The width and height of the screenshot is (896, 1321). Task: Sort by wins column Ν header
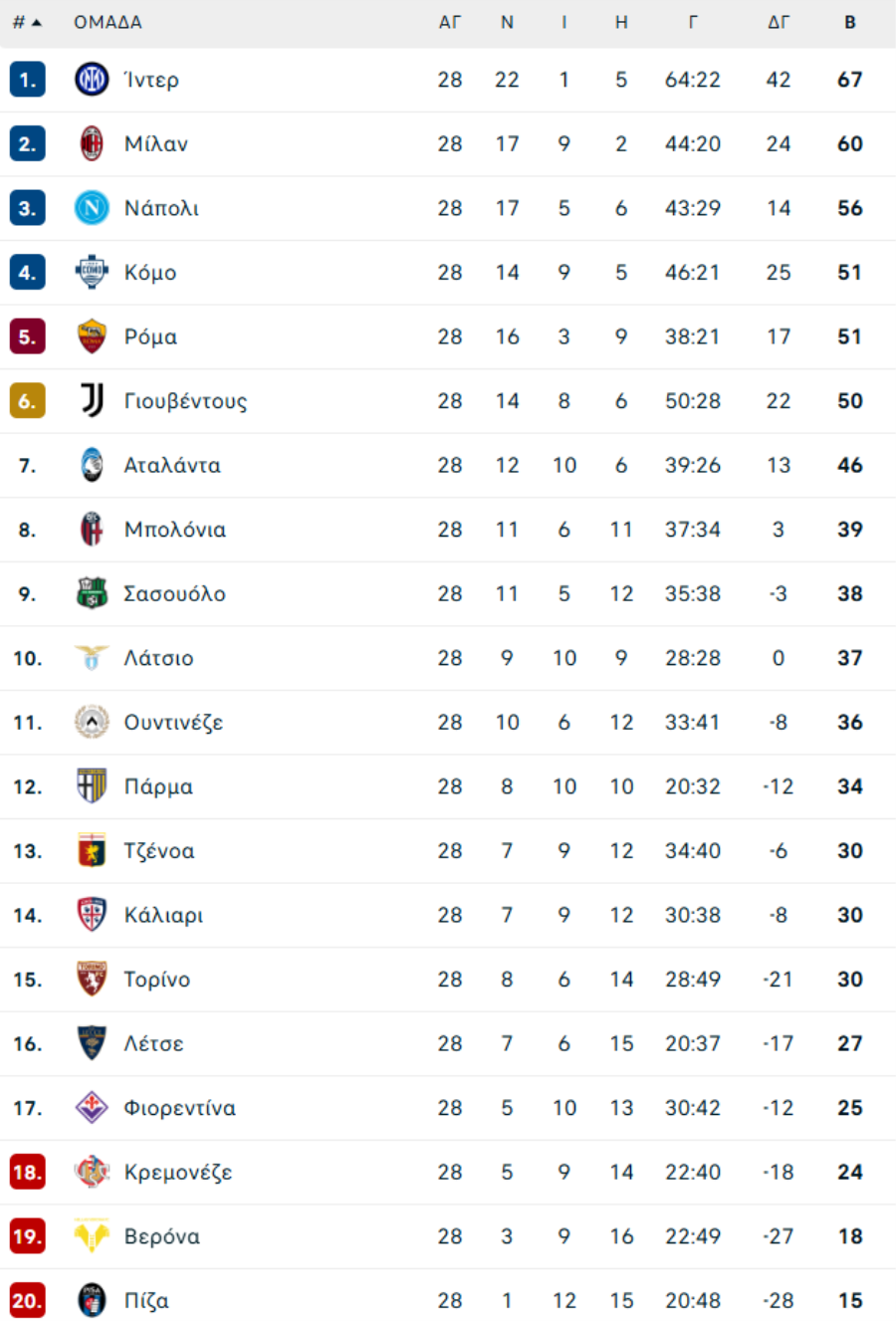507,23
